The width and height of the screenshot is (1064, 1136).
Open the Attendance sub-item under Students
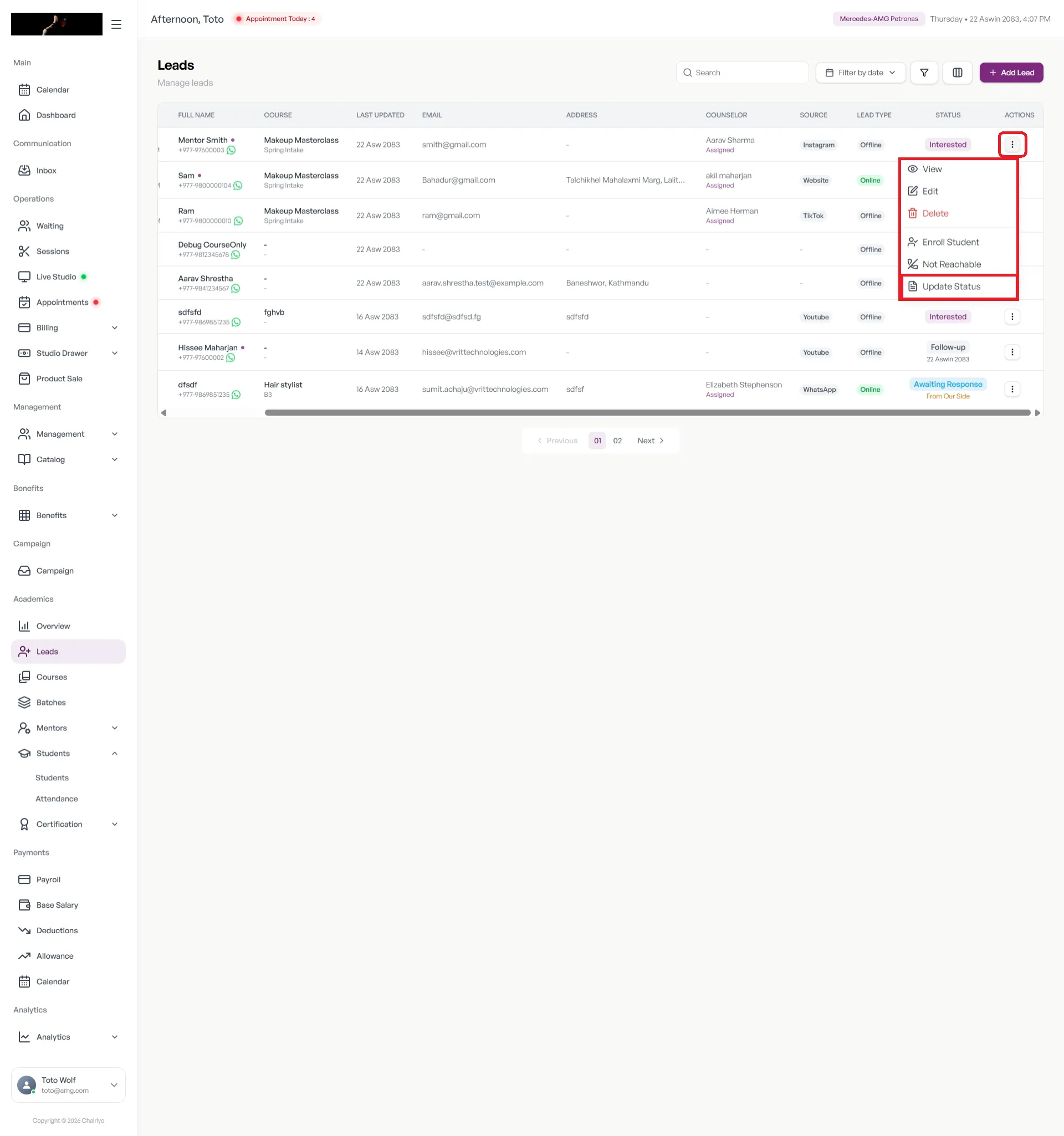(x=57, y=799)
